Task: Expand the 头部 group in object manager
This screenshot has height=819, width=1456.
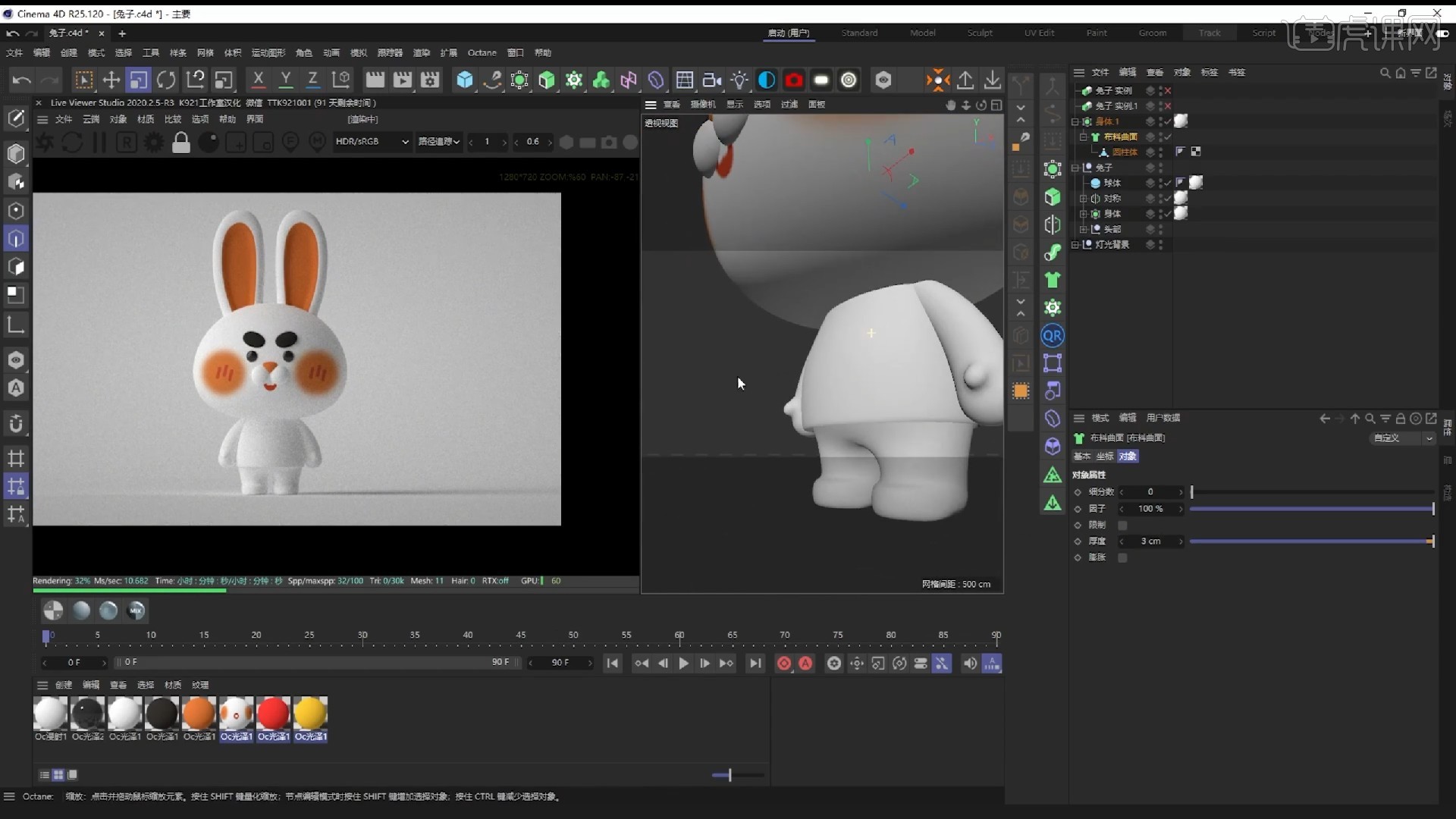Action: (x=1084, y=229)
